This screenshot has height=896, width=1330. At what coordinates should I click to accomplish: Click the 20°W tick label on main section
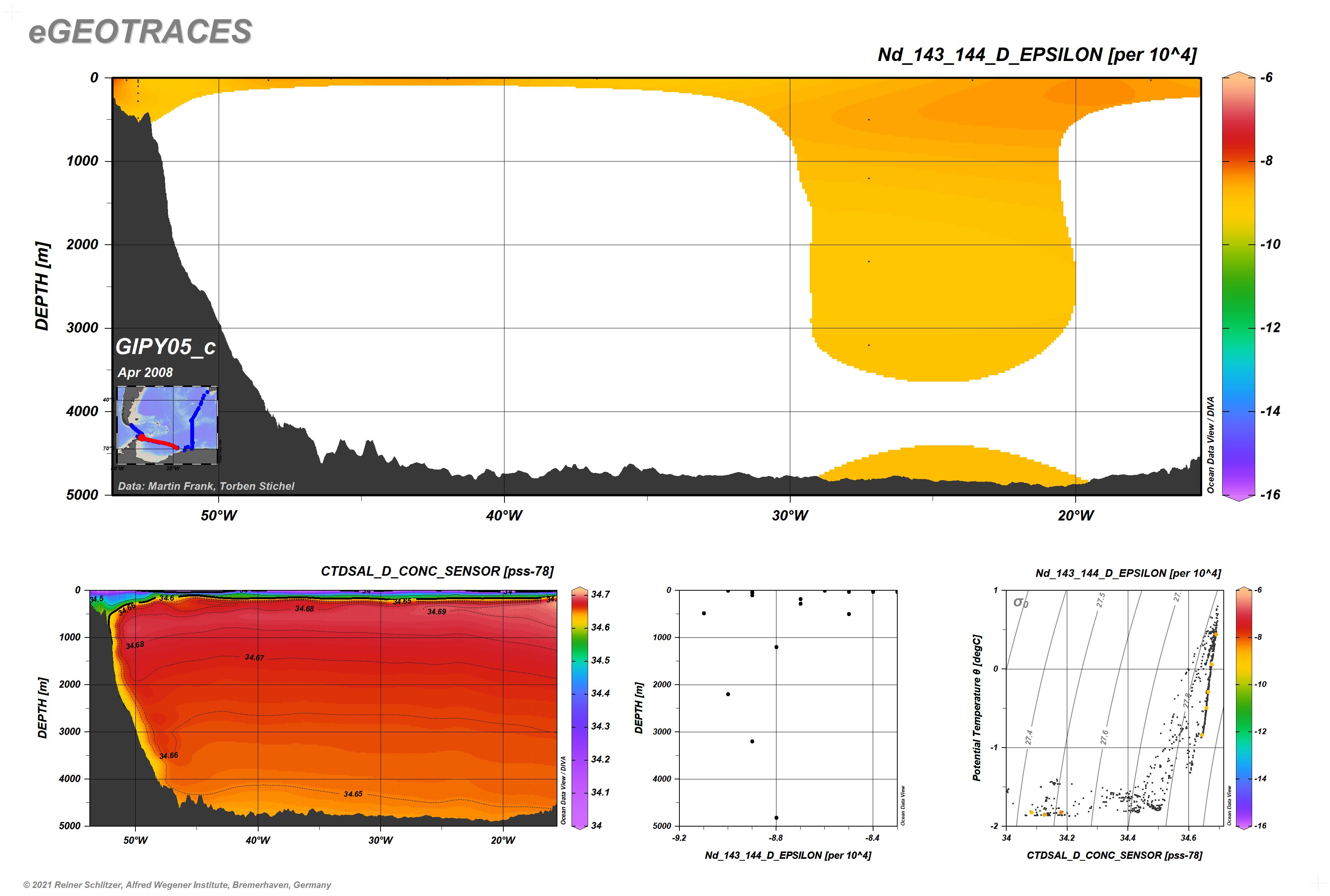coord(1076,516)
